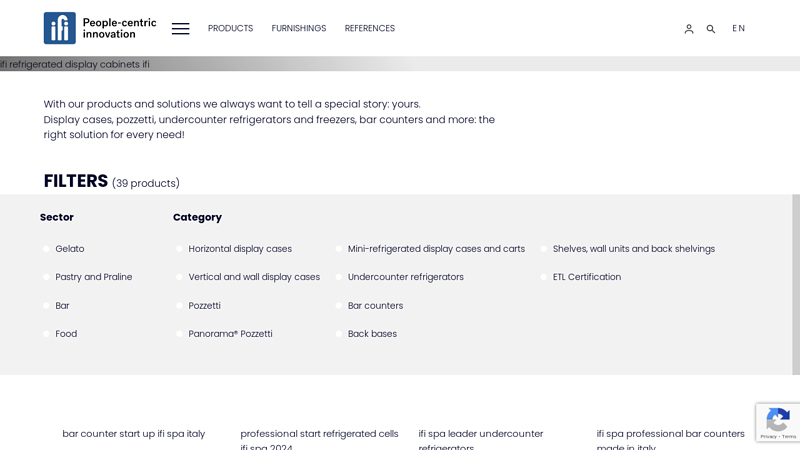This screenshot has height=450, width=800.
Task: Open bar counter start up ifi spa italy
Action: tap(134, 434)
